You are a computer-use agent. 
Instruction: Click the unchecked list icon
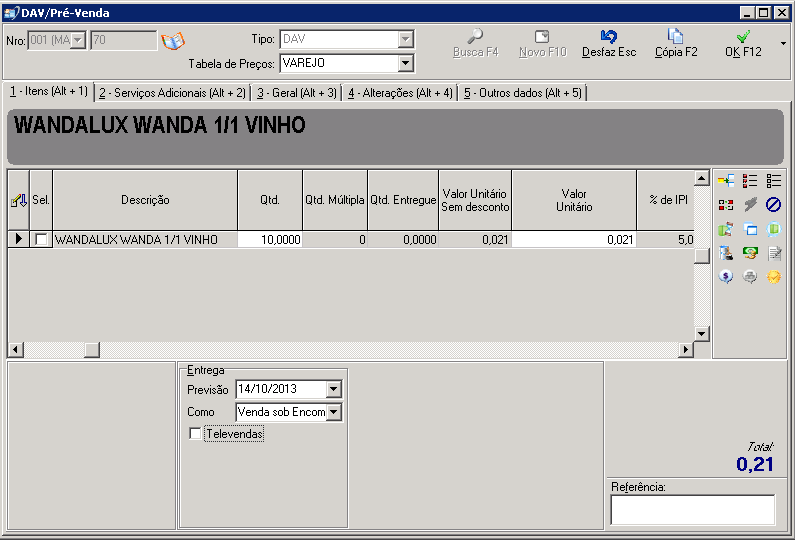pyautogui.click(x=774, y=181)
